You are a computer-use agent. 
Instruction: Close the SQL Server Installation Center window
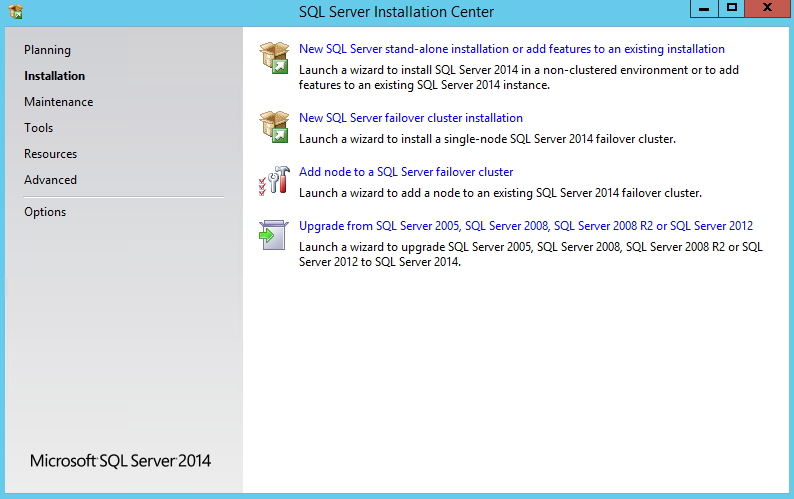point(768,9)
